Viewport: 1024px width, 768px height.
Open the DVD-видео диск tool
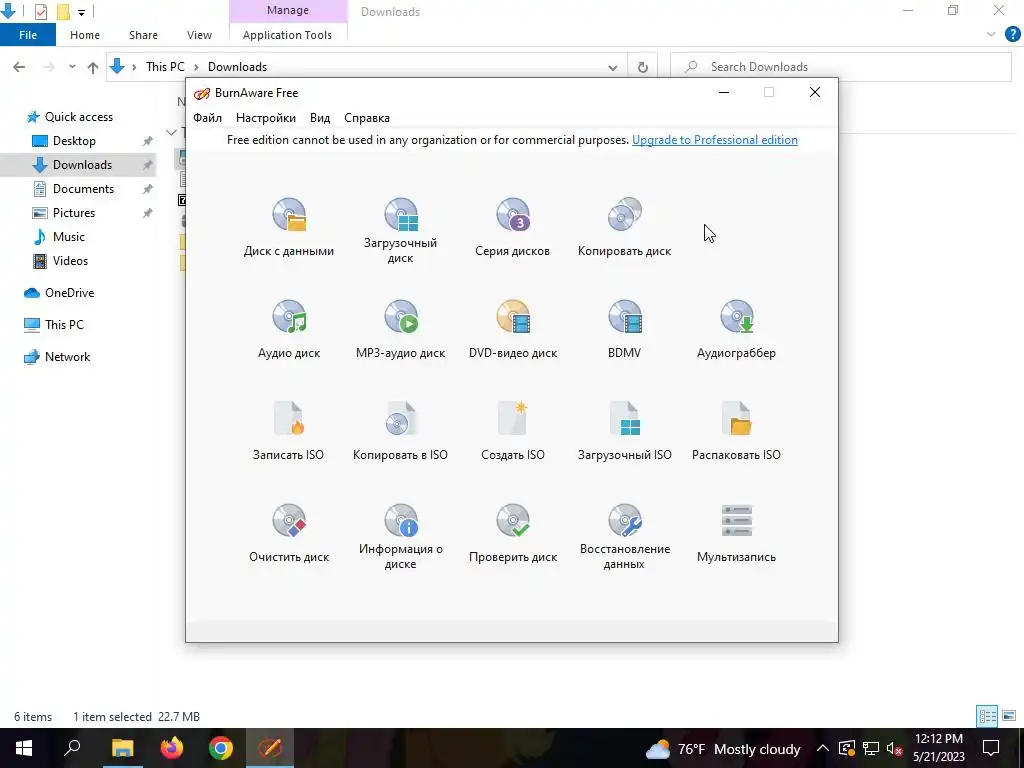coord(513,329)
